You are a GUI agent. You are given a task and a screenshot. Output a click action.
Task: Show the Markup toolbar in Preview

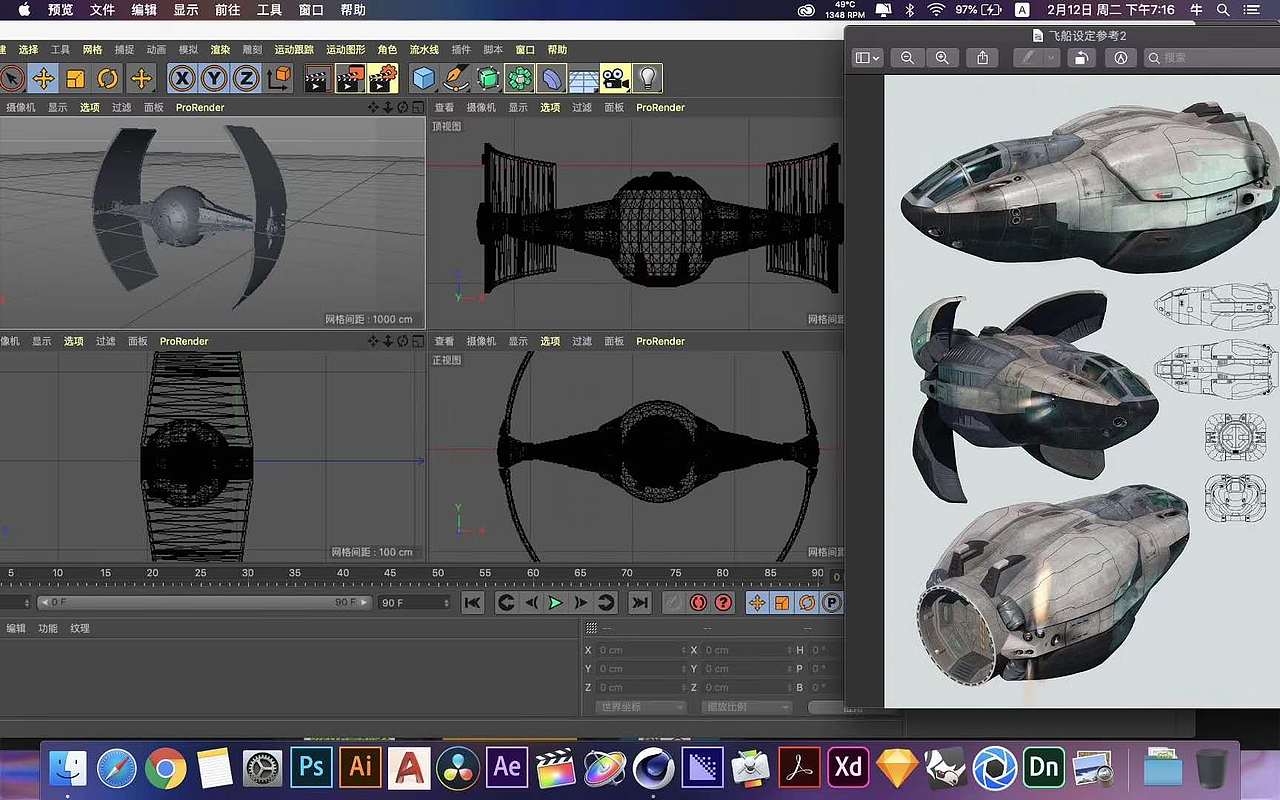point(1121,58)
